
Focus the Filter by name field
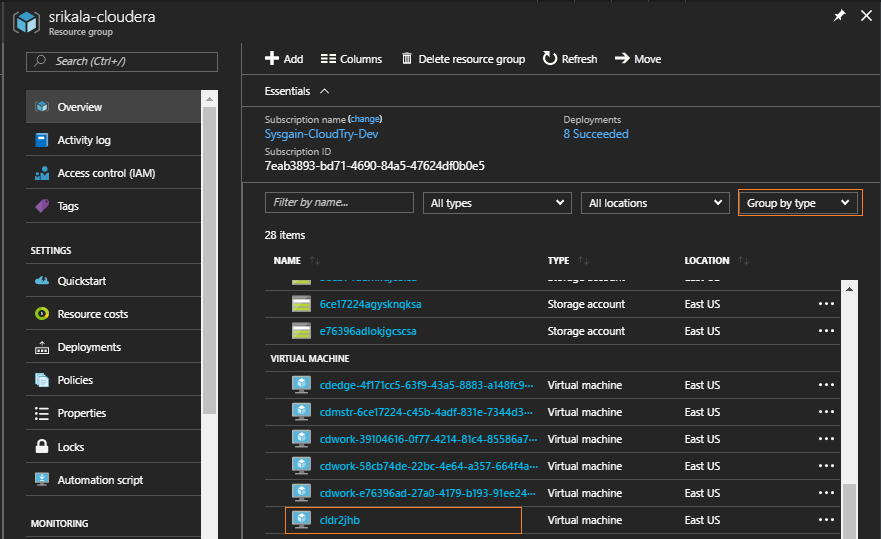pos(339,202)
